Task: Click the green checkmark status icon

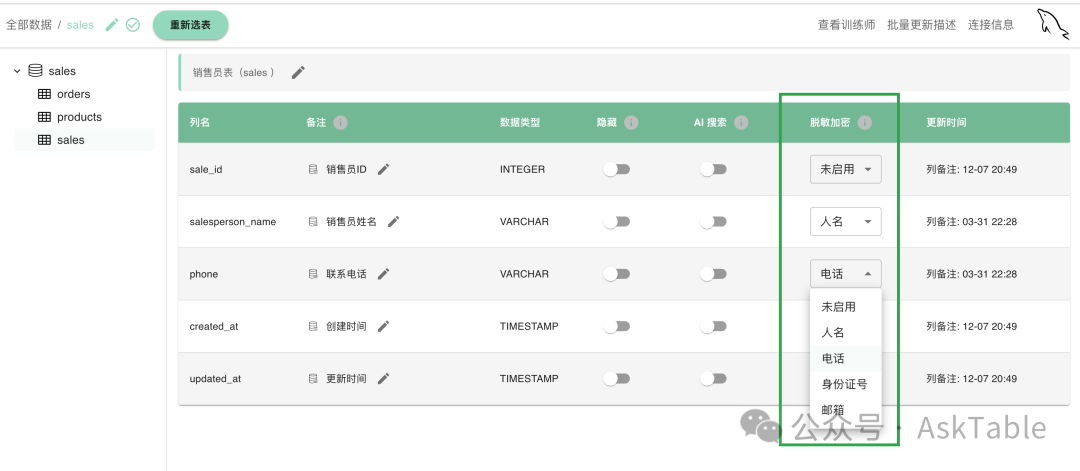Action: [x=133, y=25]
